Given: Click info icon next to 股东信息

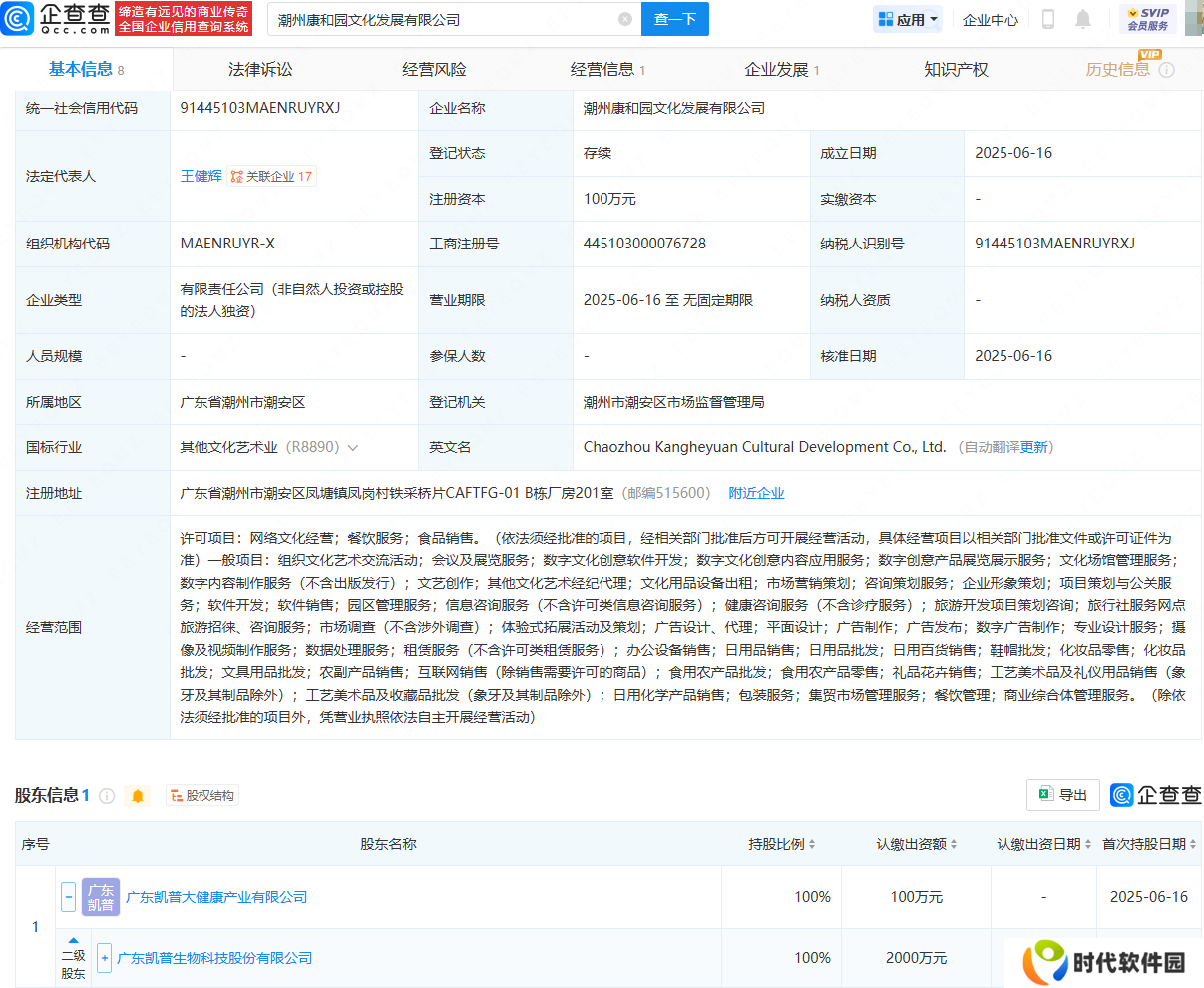Looking at the screenshot, I should (x=107, y=796).
